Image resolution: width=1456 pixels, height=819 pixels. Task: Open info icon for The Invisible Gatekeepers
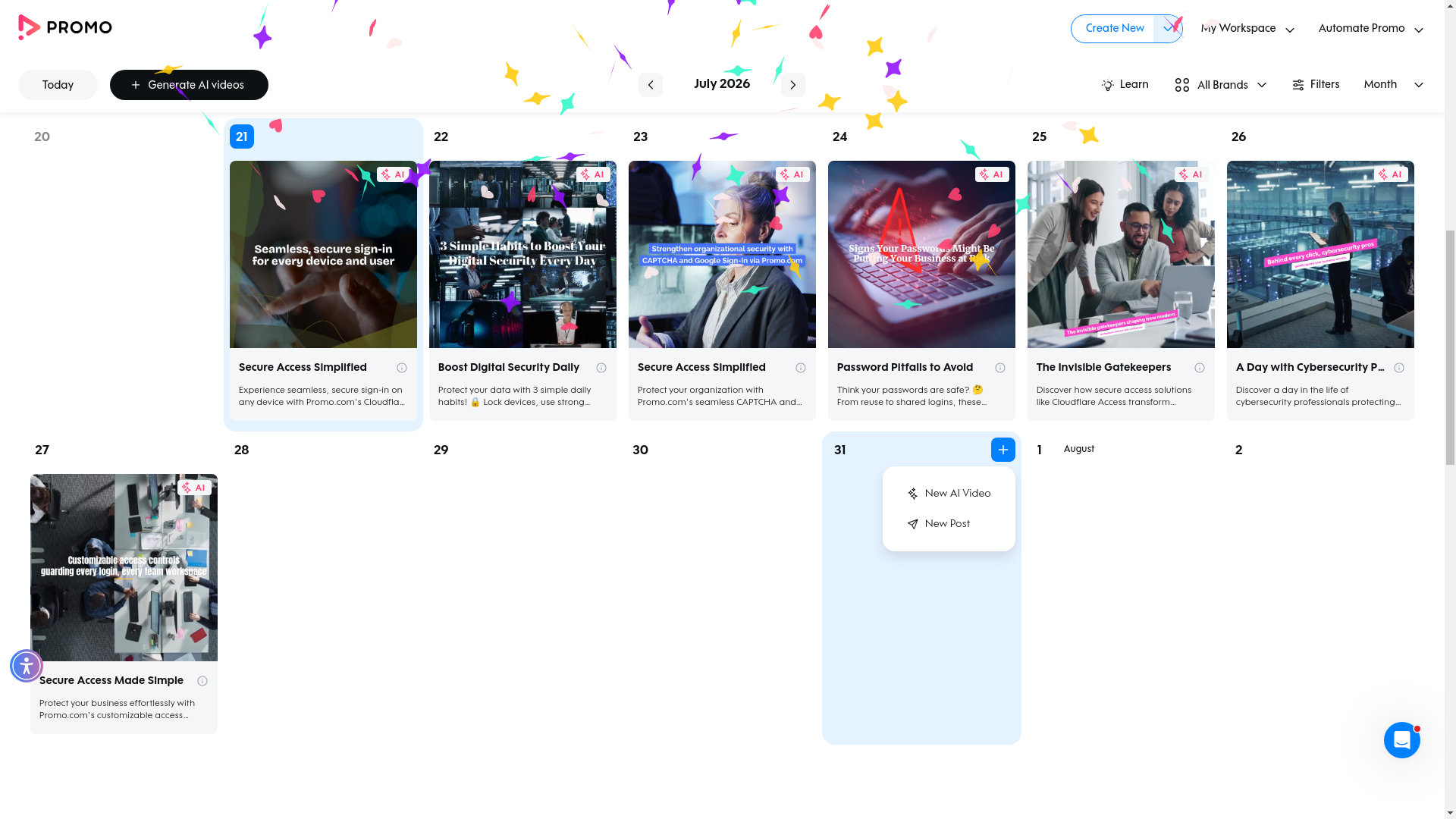point(1200,368)
